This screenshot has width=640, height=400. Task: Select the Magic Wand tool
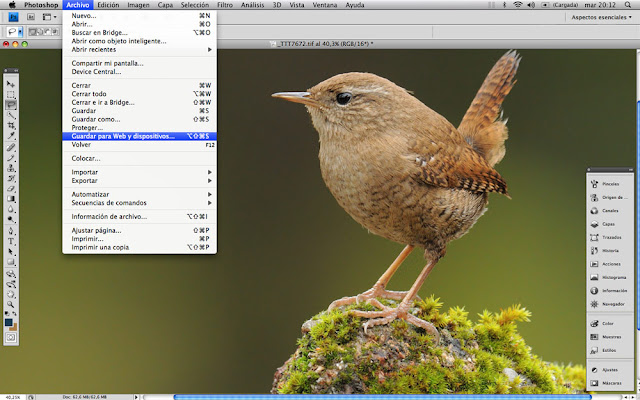(11, 116)
